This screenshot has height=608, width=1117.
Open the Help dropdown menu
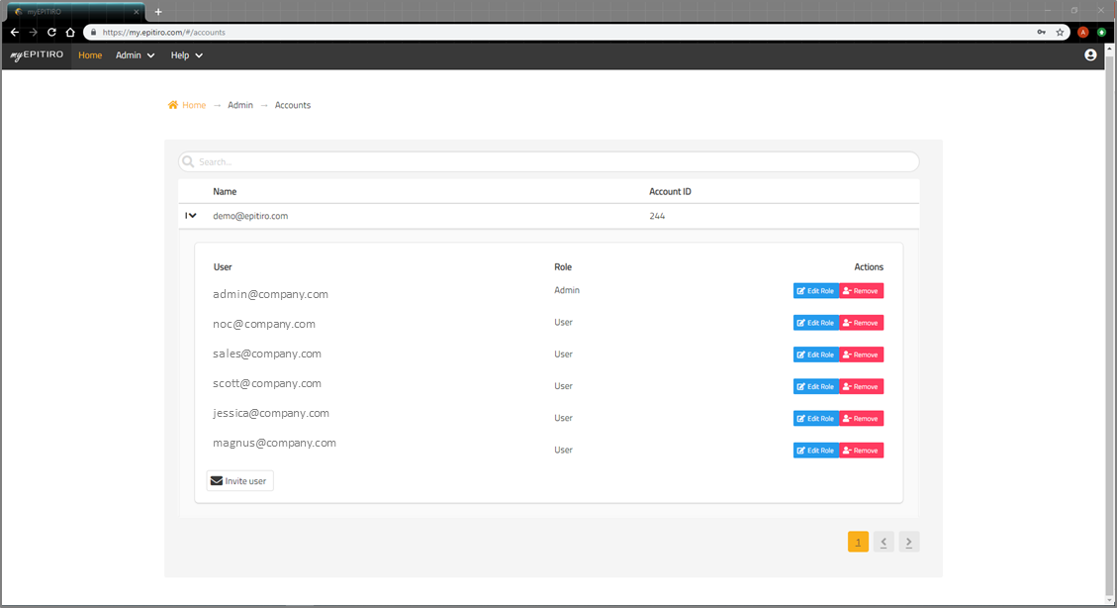[186, 55]
